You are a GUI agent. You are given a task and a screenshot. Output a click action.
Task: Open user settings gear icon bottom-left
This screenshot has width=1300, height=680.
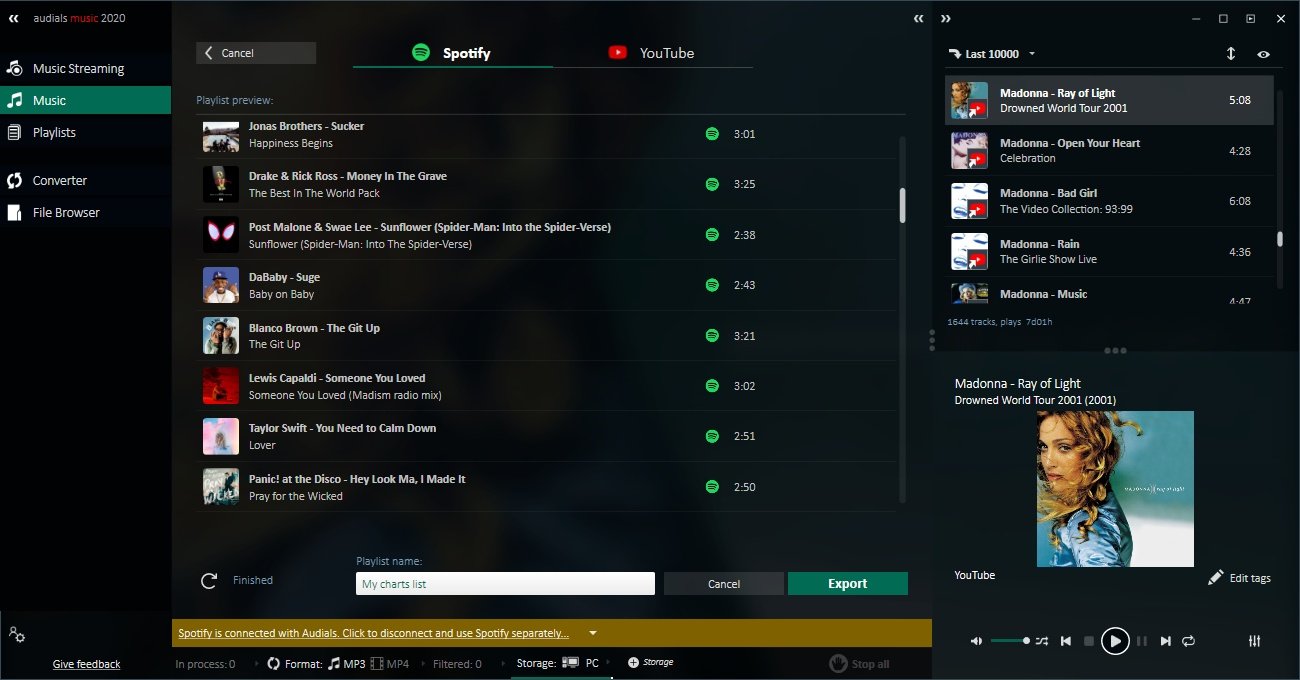tap(16, 634)
